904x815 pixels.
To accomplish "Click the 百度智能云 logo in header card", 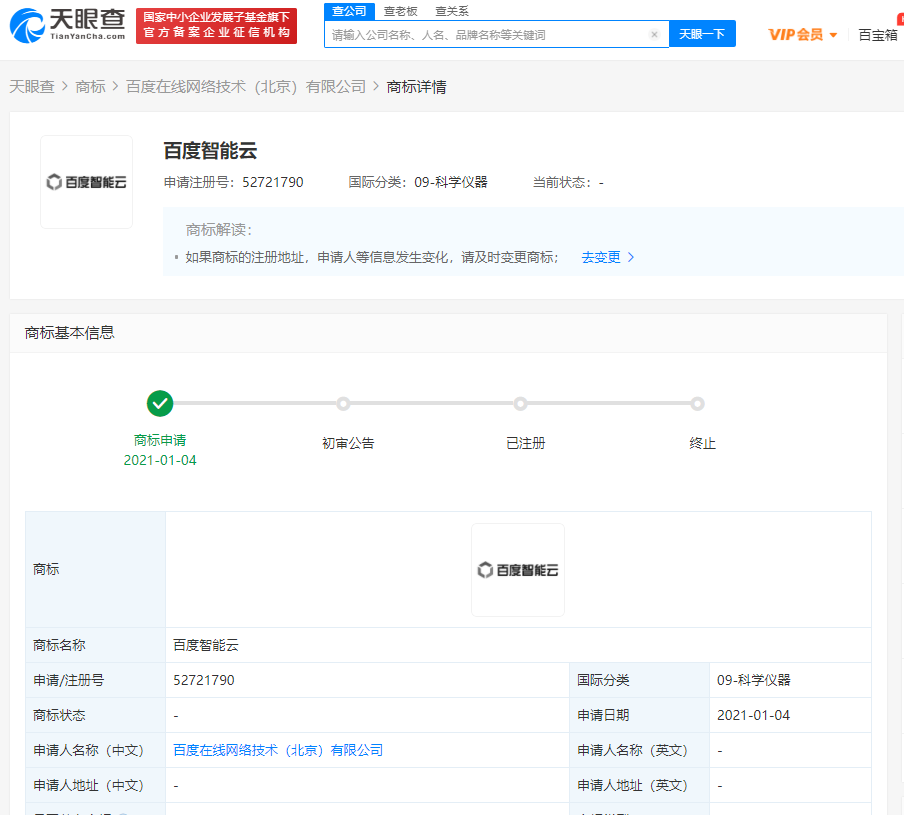I will [x=86, y=182].
